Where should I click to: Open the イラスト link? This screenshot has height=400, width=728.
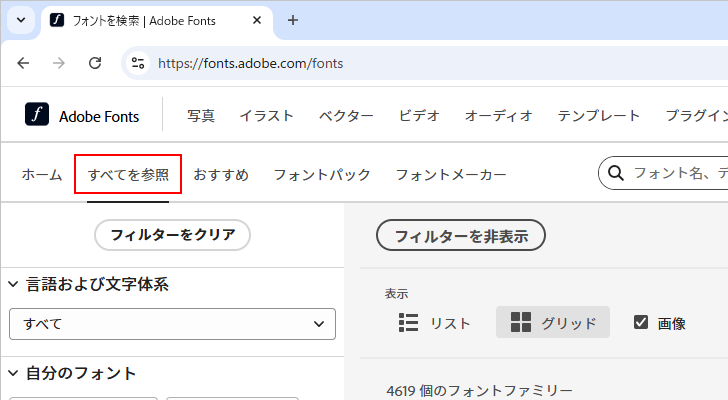pos(266,116)
